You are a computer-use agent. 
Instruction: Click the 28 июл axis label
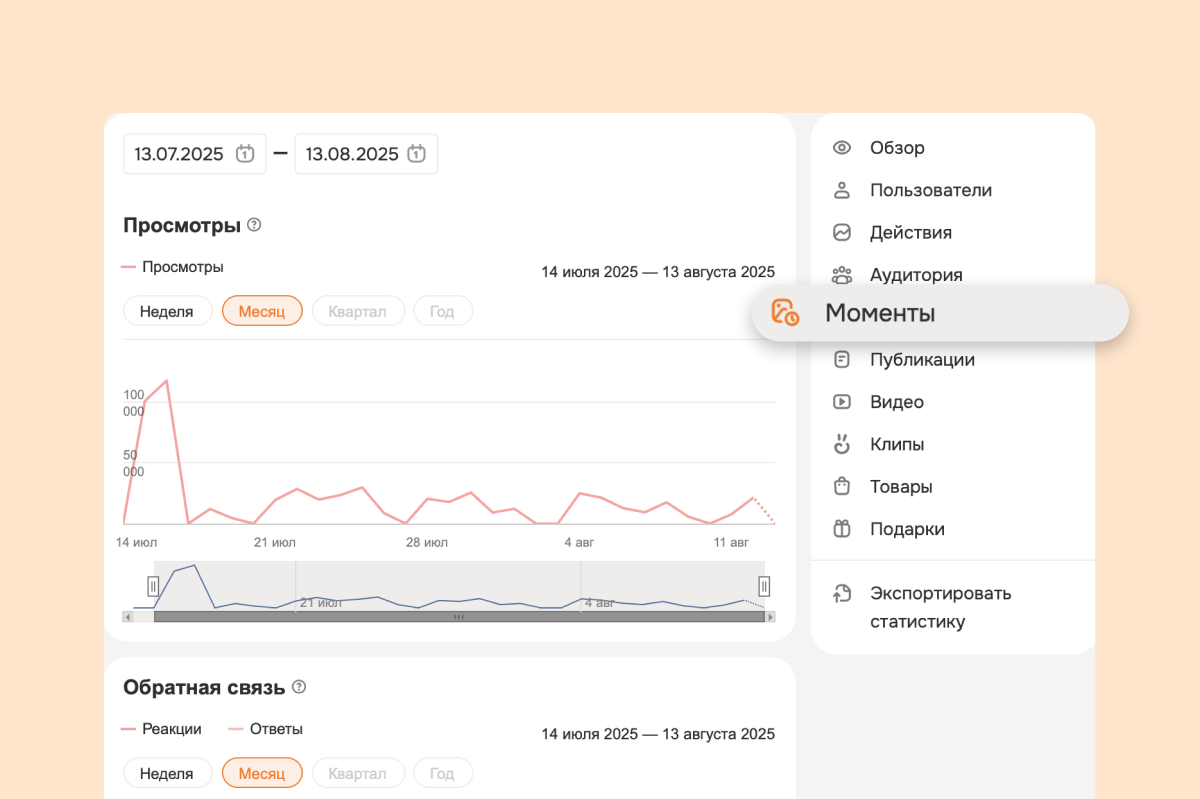click(427, 542)
